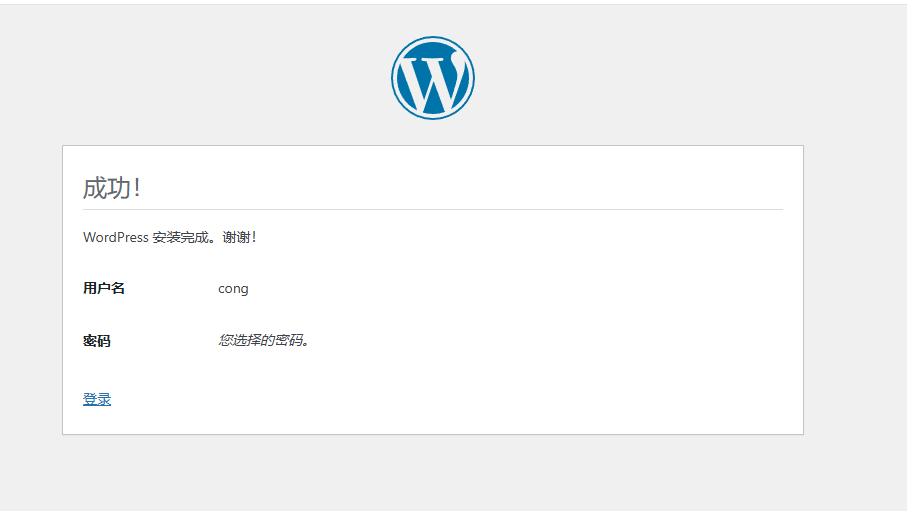Image resolution: width=907 pixels, height=511 pixels.
Task: Click the "您选择的密码。" text
Action: tap(264, 340)
